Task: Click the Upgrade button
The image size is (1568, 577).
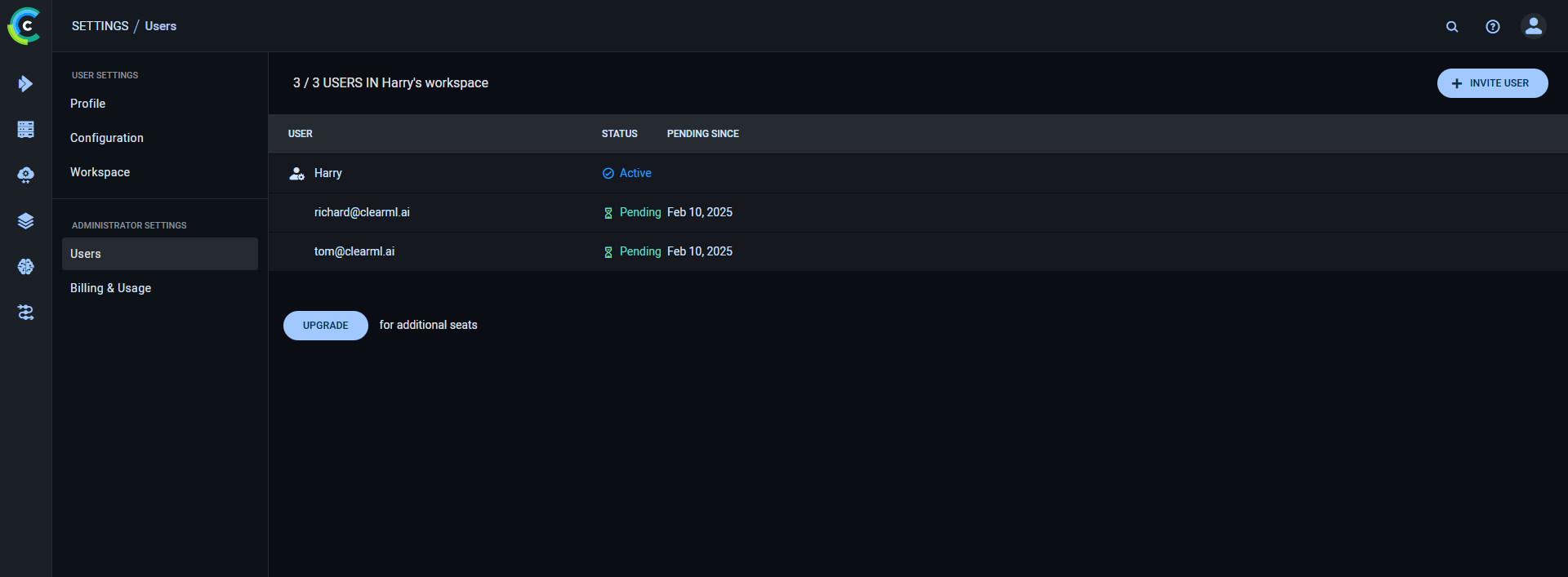Action: coord(325,326)
